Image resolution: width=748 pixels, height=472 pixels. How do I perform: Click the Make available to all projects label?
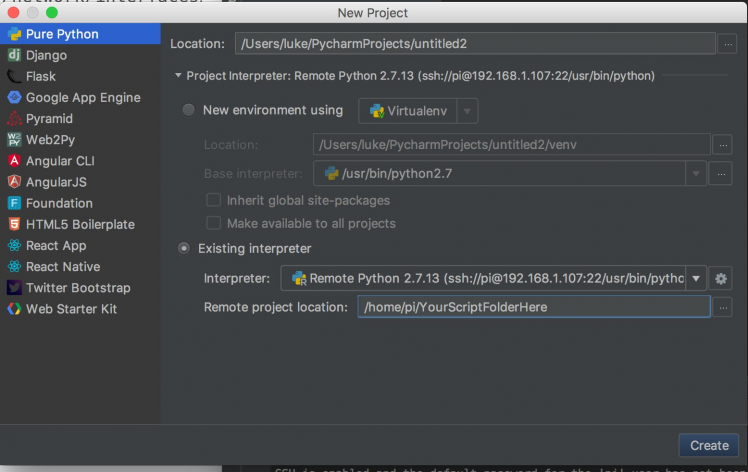coord(311,223)
